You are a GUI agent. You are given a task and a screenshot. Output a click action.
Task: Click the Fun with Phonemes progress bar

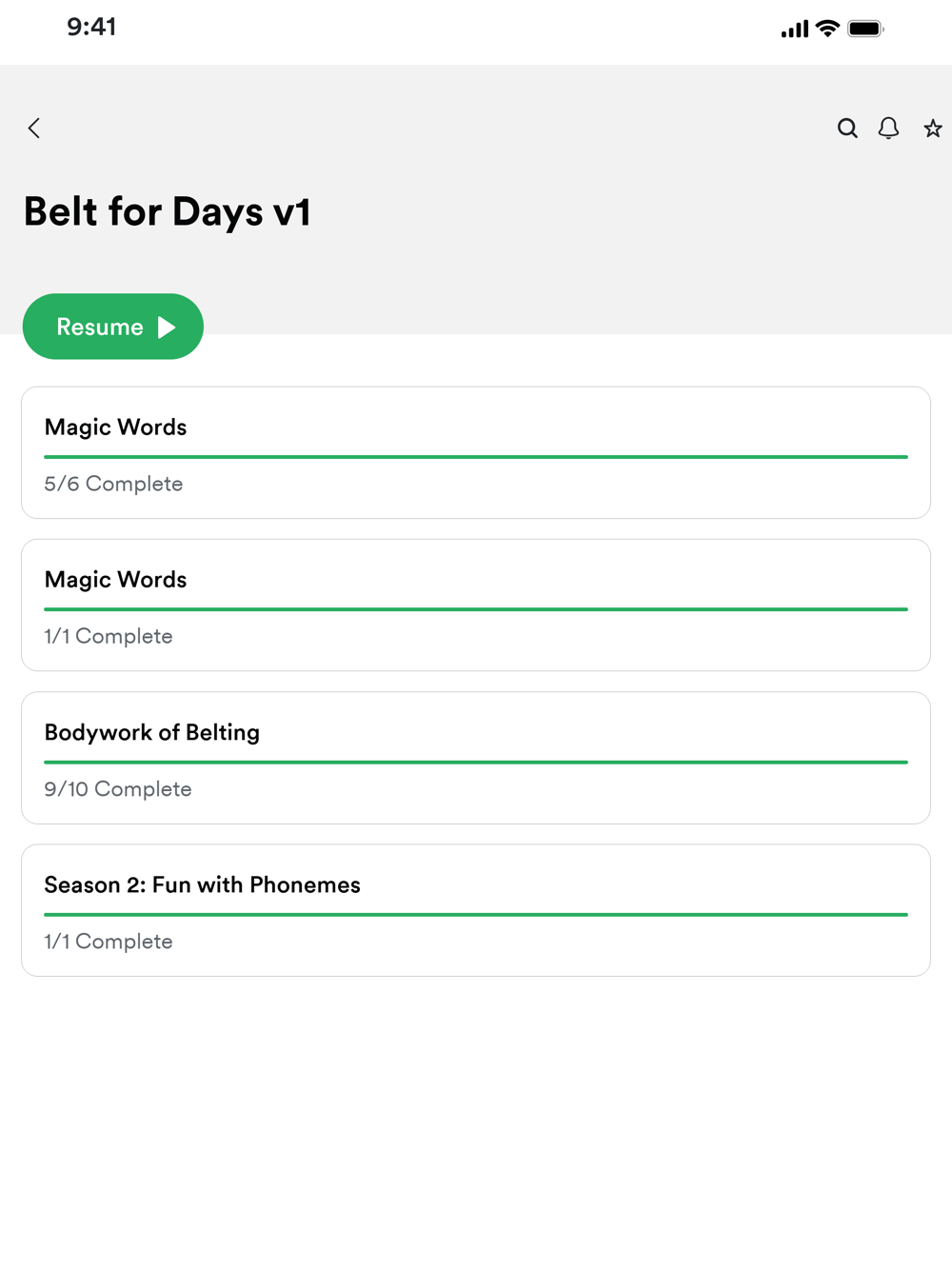pyautogui.click(x=476, y=914)
